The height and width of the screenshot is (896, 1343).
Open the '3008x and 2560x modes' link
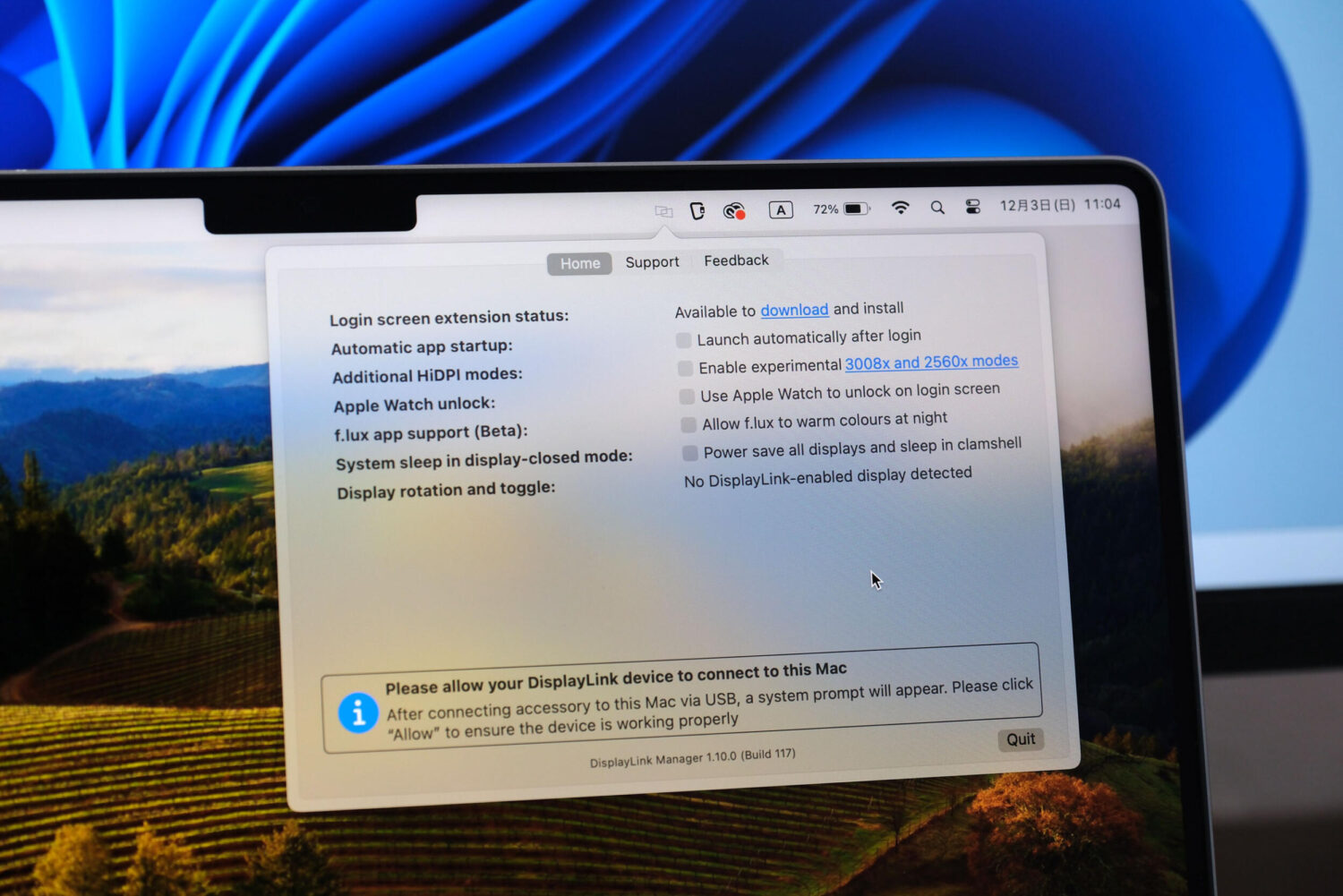(931, 362)
